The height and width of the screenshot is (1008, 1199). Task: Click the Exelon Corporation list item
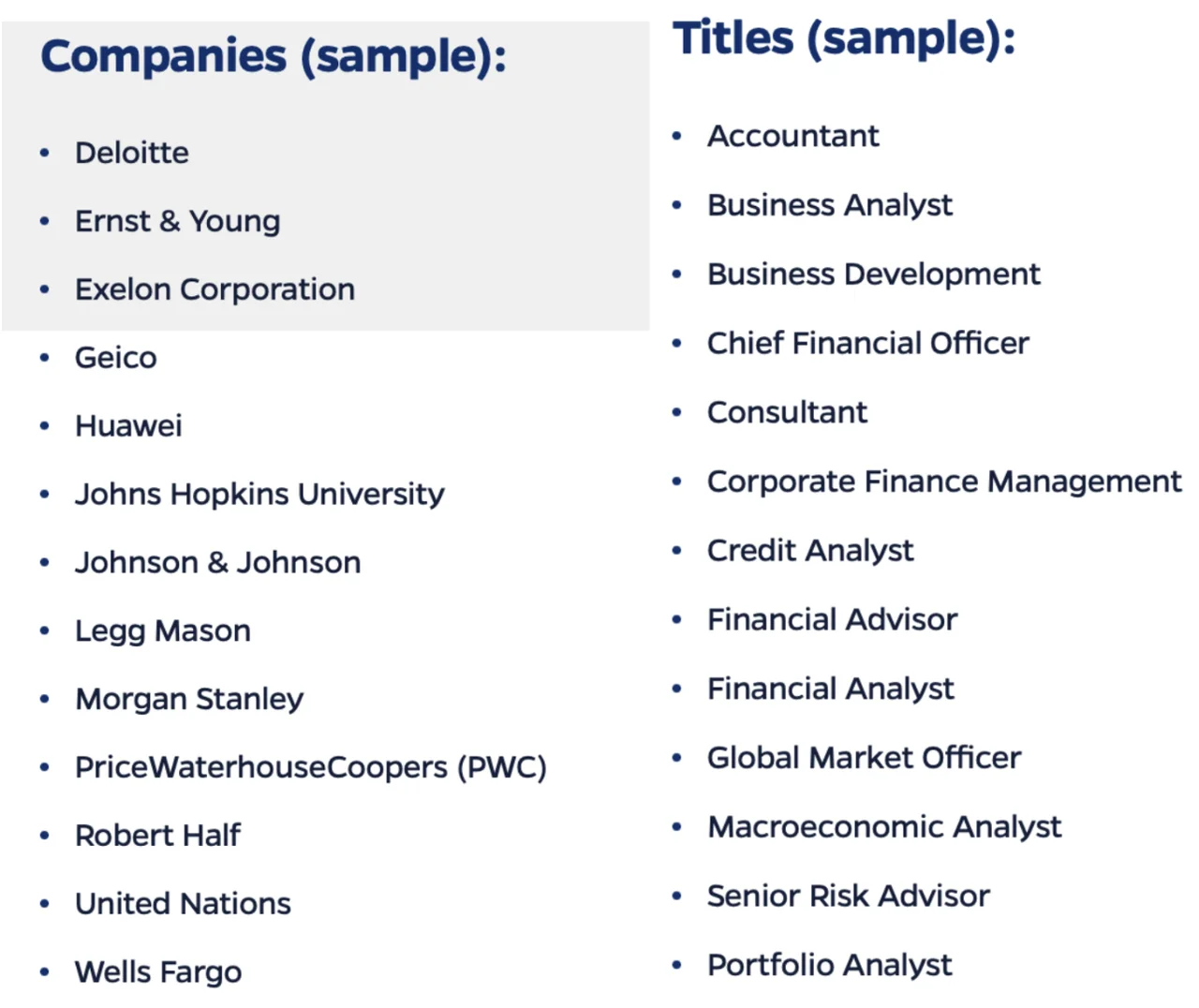pyautogui.click(x=215, y=289)
